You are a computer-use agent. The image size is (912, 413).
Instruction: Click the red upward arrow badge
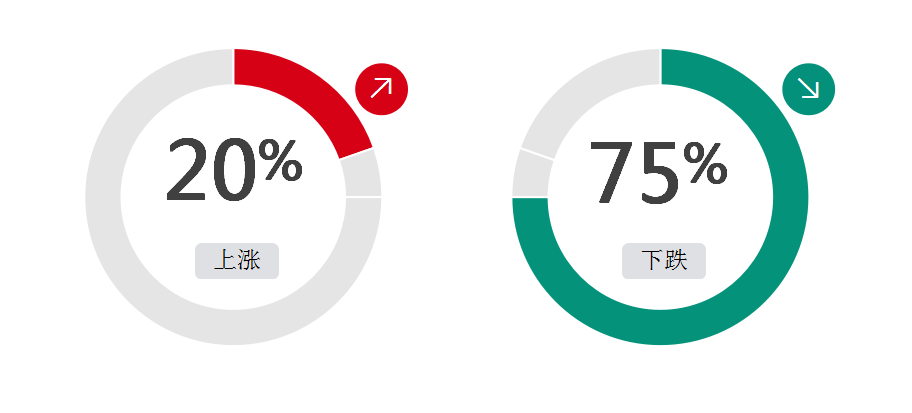(x=381, y=89)
